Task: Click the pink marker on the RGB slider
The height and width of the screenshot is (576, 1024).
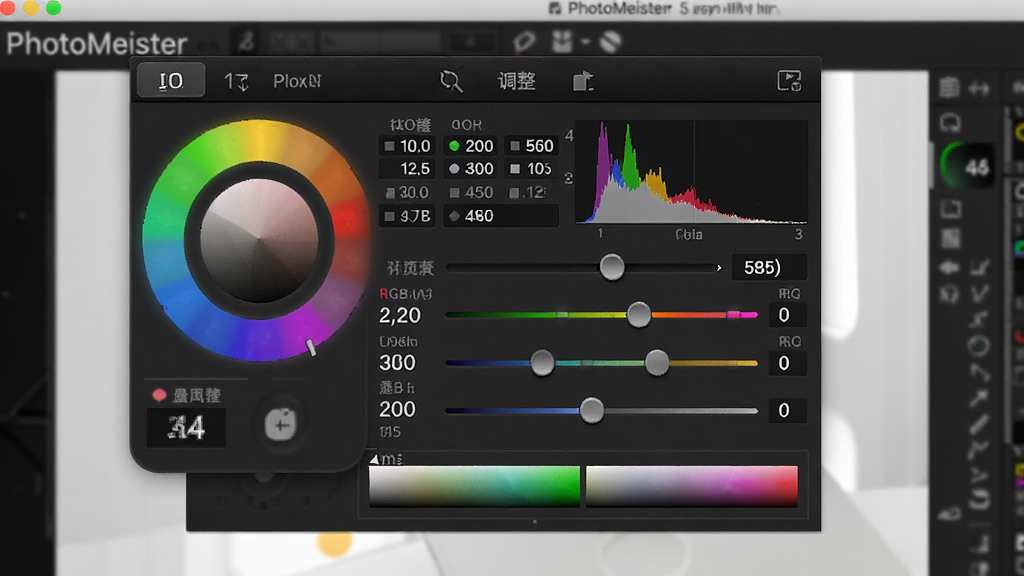Action: 733,315
